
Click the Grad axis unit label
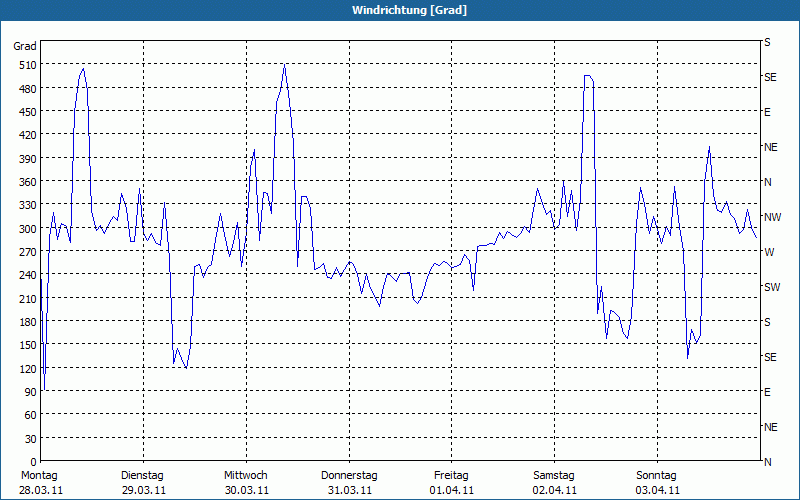[x=24, y=46]
